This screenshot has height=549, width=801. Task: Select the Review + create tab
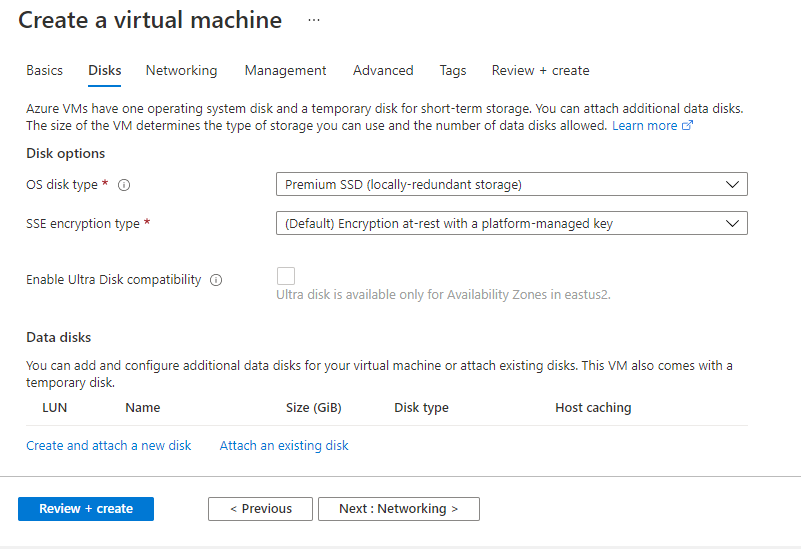point(540,71)
